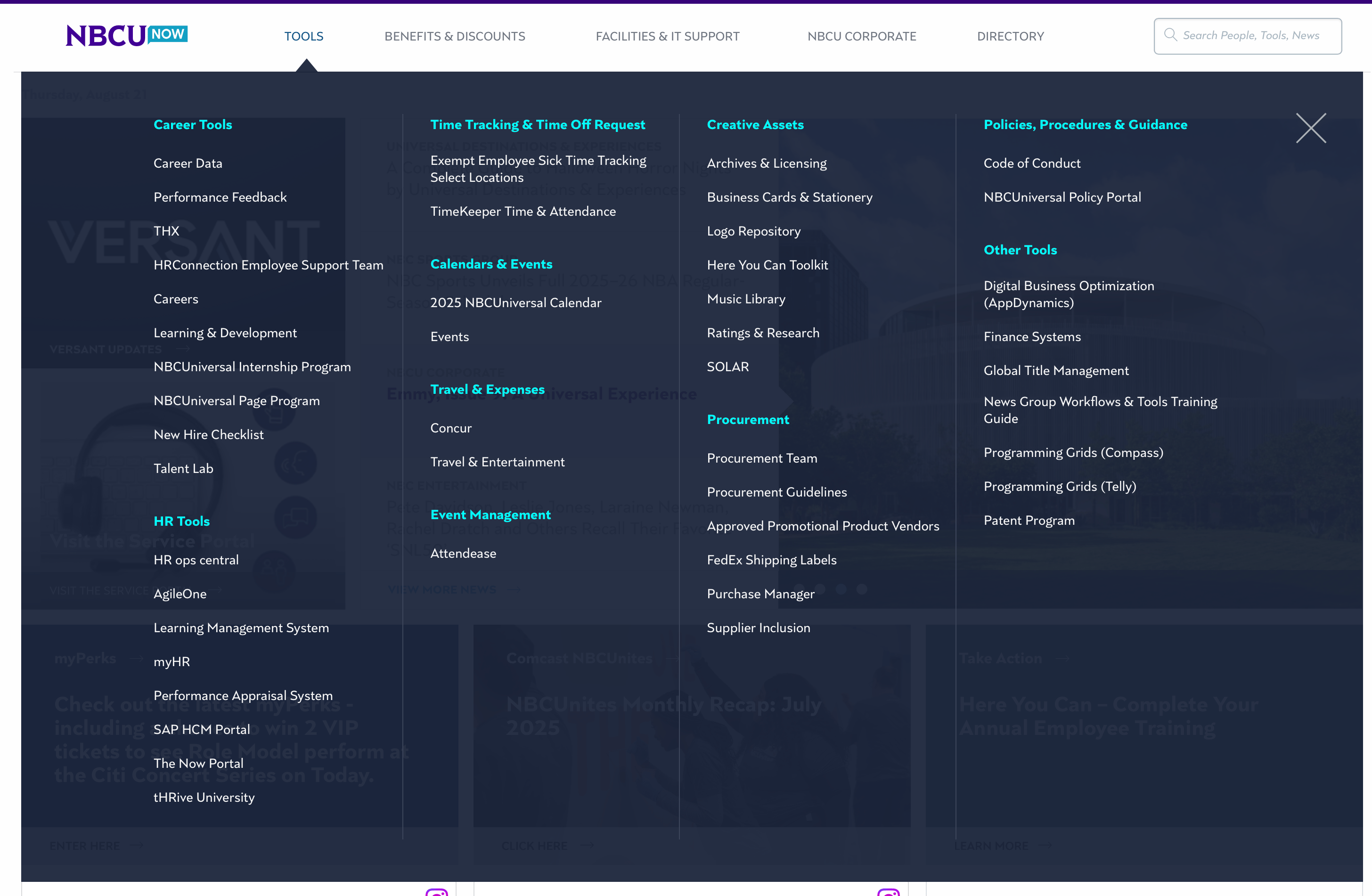Image resolution: width=1372 pixels, height=896 pixels.
Task: Open New Hire Checklist
Action: [x=209, y=434]
